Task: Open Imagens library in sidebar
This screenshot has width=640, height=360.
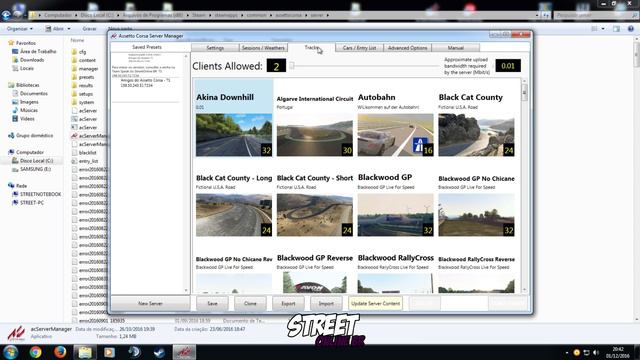Action: coord(29,102)
